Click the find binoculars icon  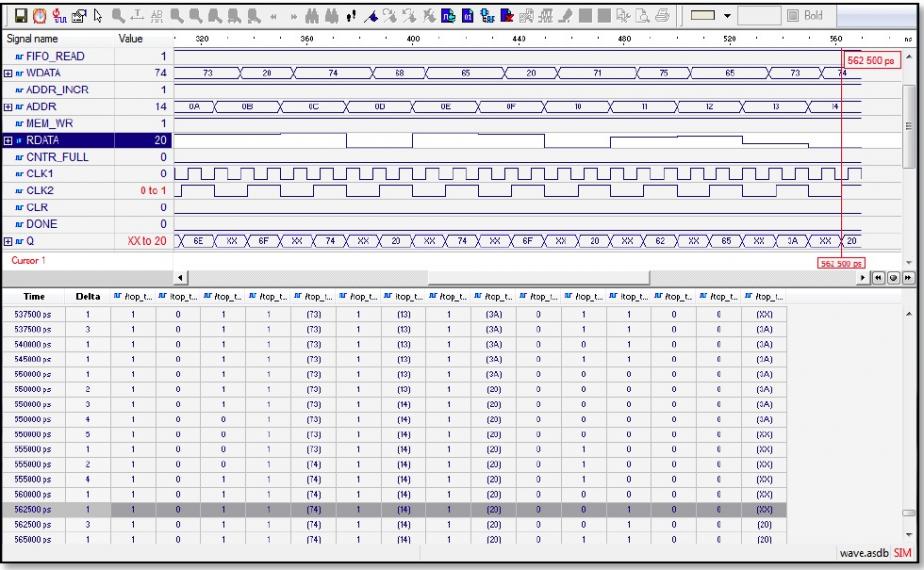(x=312, y=16)
